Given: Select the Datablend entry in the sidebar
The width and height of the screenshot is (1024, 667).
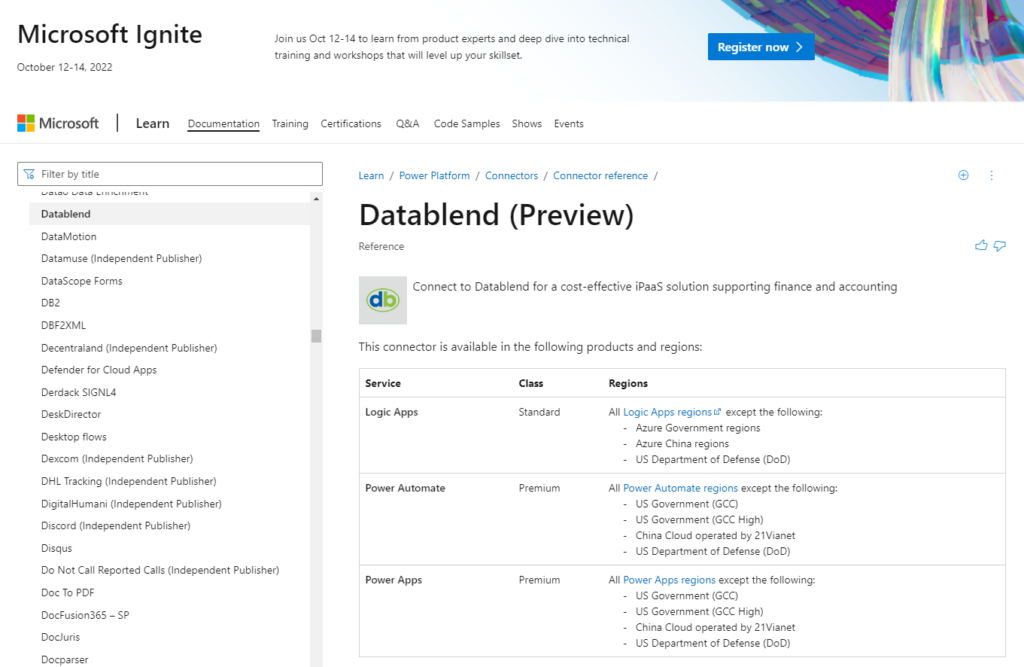Looking at the screenshot, I should tap(65, 213).
